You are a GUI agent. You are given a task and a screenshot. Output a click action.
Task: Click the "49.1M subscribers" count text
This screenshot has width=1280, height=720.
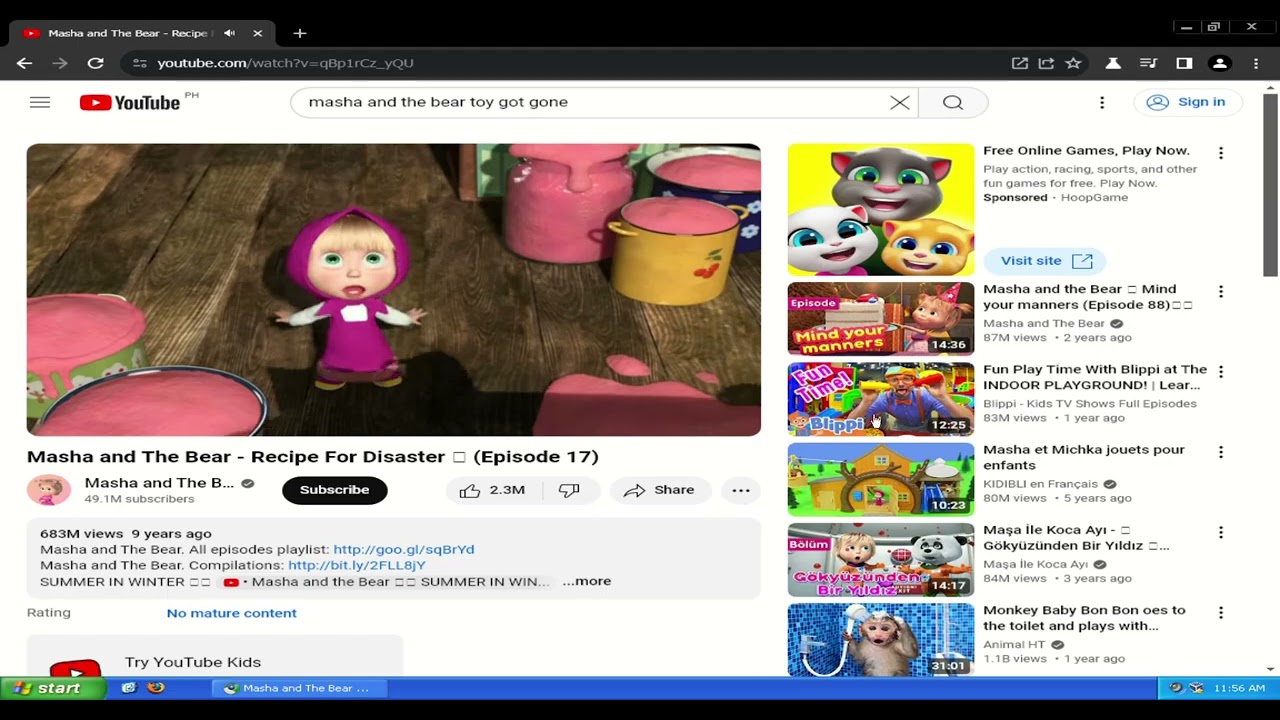click(x=139, y=499)
